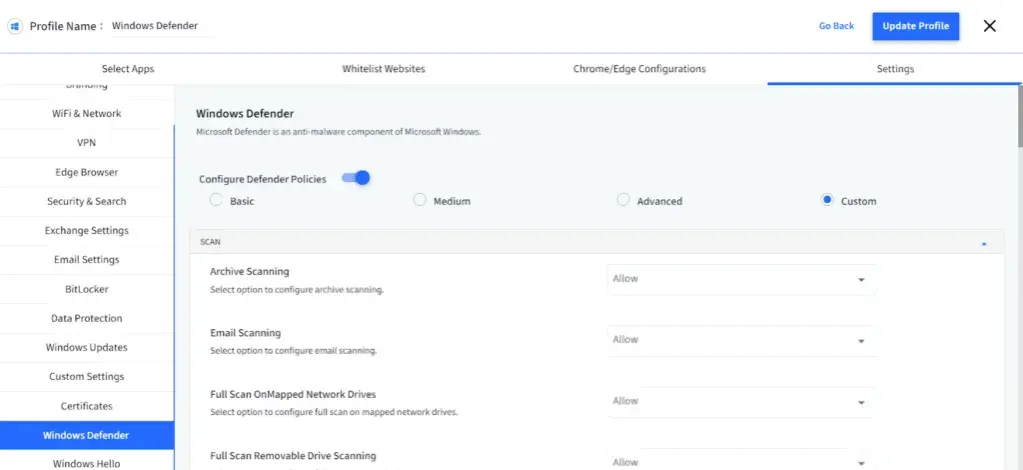Click the Email Scanning label
Screen dimensions: 1023x470
[x=245, y=333]
